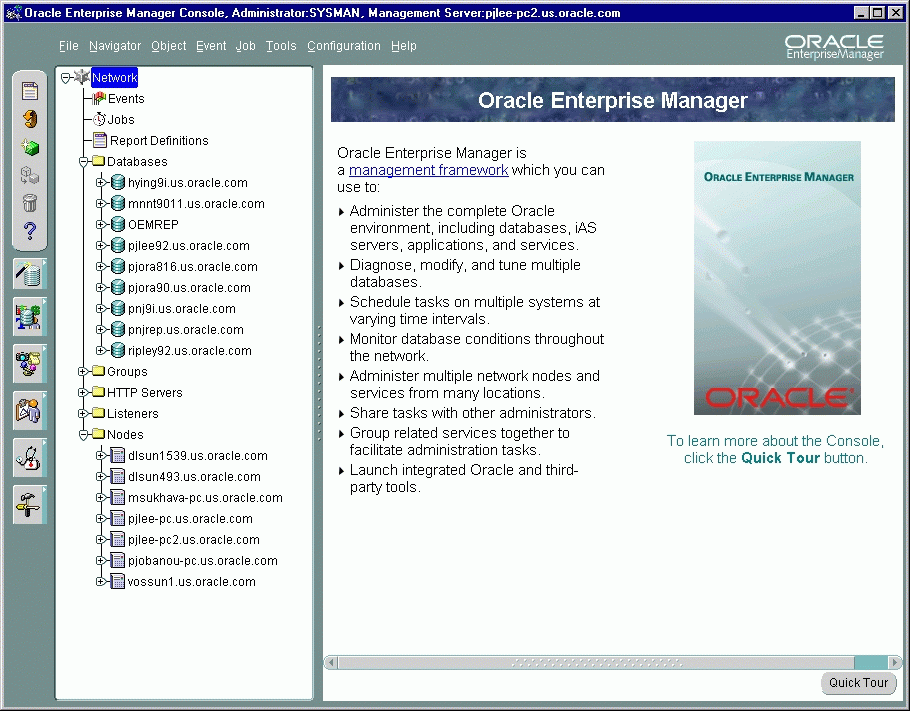910x711 pixels.
Task: Open the Configuration menu
Action: coord(343,46)
